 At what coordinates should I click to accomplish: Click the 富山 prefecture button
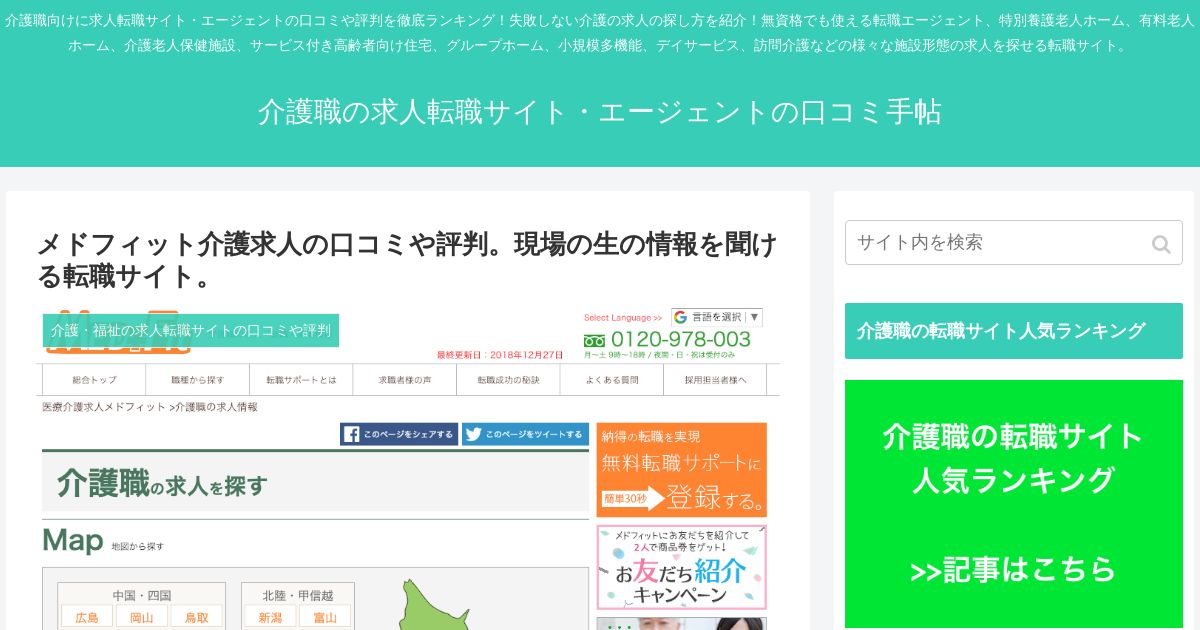tap(324, 617)
